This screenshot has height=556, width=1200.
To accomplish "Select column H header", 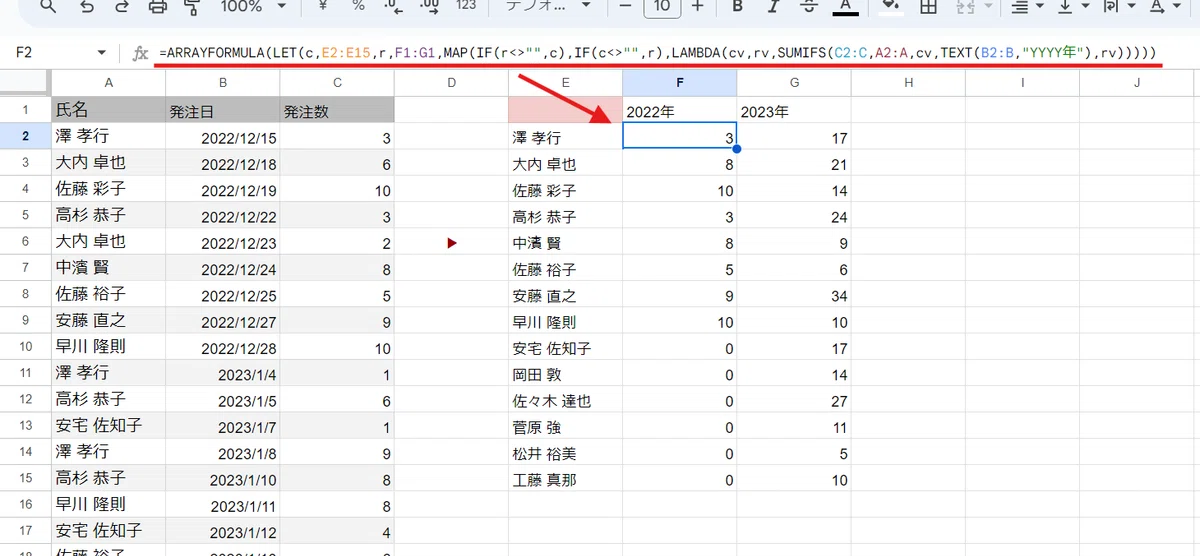I will coord(908,83).
